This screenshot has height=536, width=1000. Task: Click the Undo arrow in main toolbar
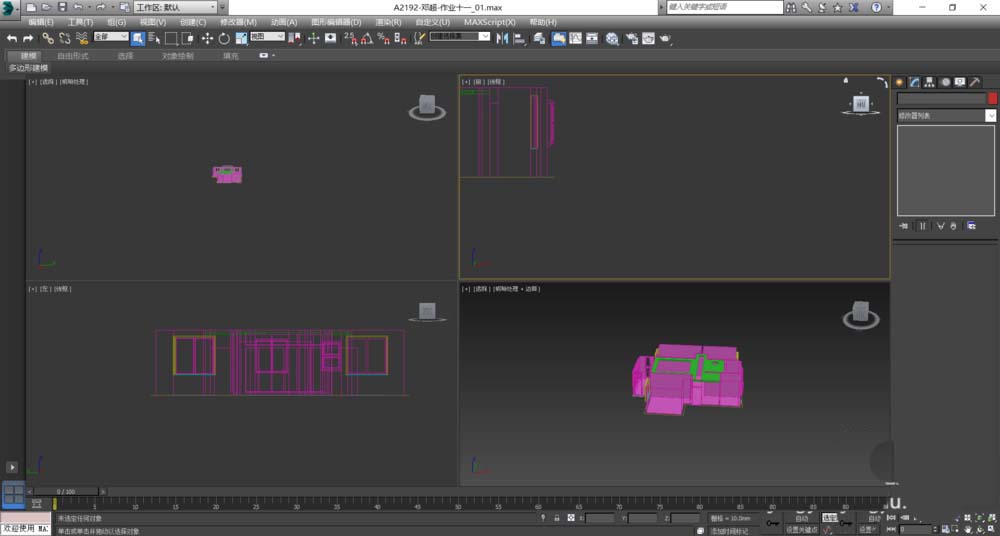pyautogui.click(x=12, y=38)
